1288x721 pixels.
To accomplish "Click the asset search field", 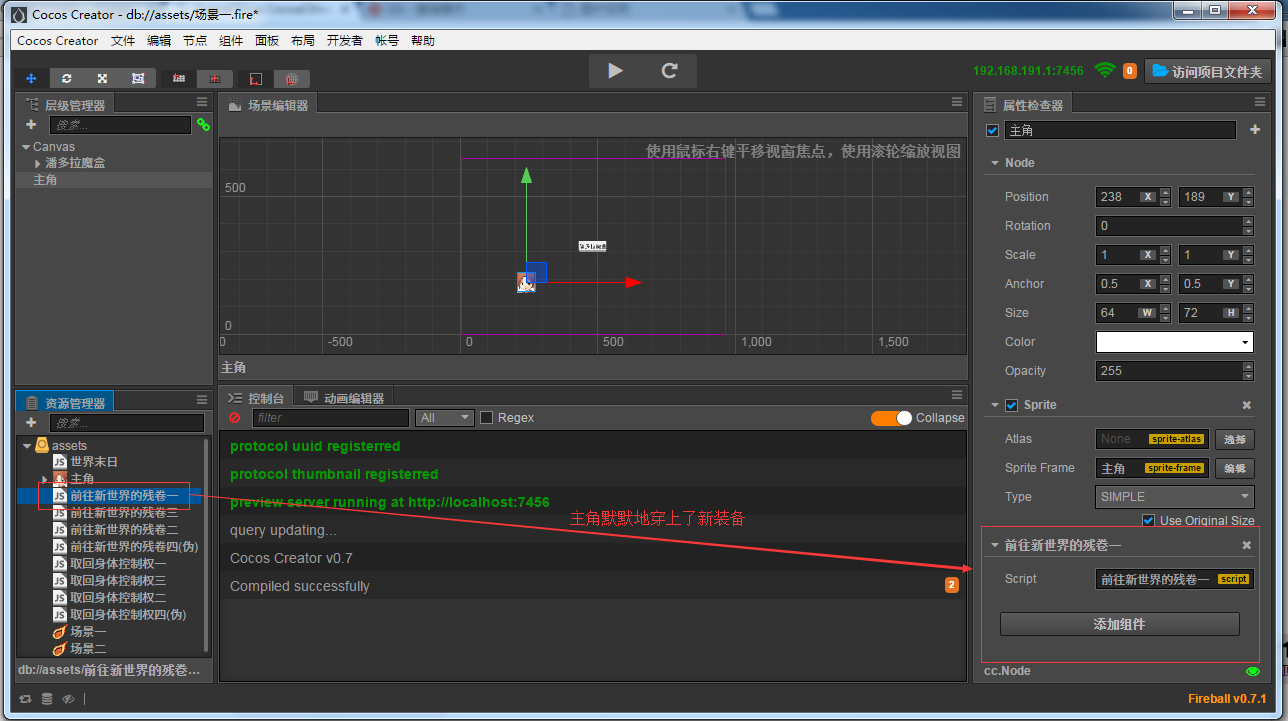I will click(127, 423).
